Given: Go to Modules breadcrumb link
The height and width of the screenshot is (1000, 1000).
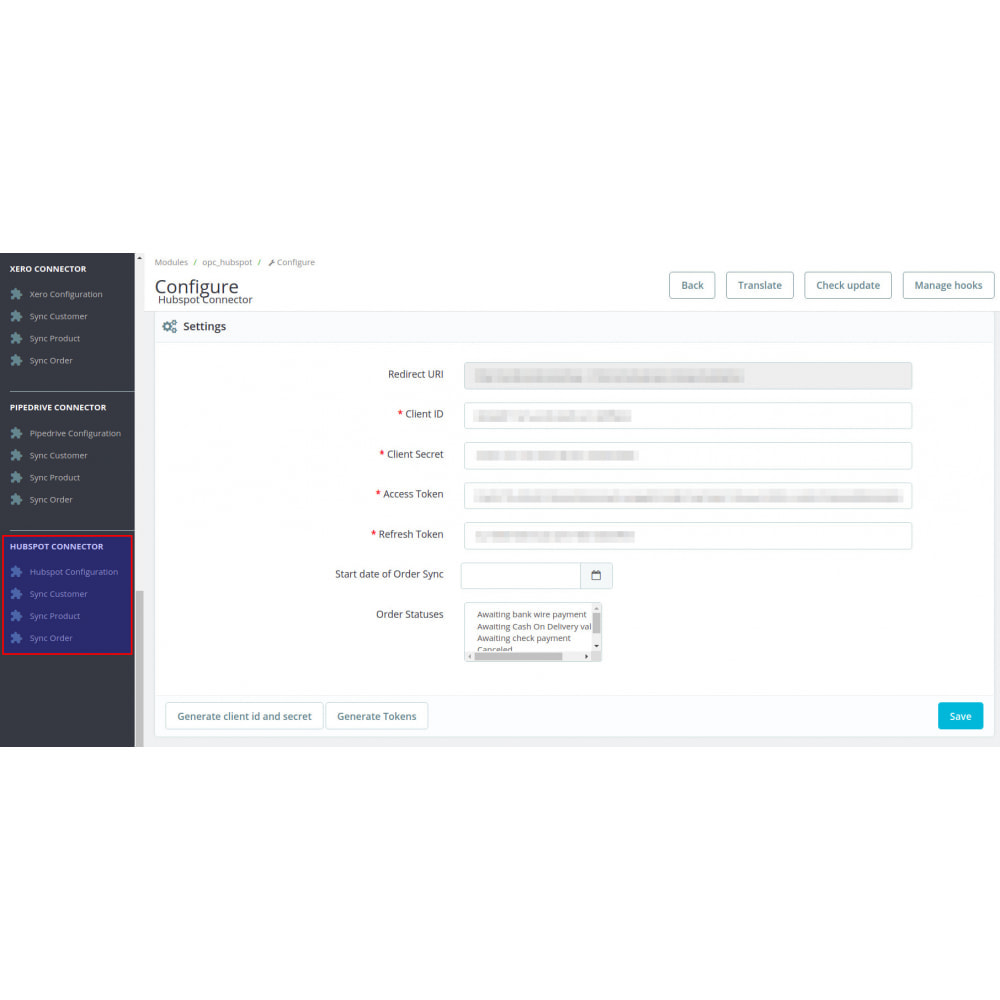Looking at the screenshot, I should pos(171,262).
